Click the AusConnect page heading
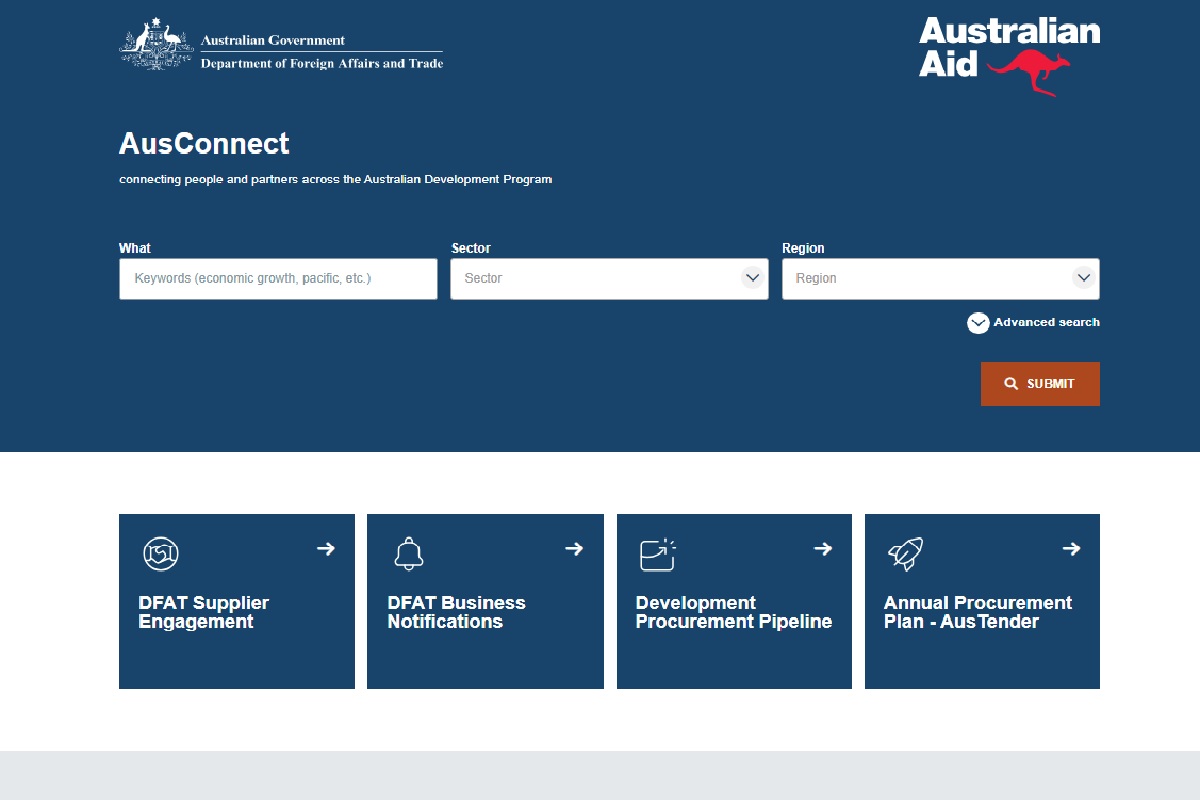Screen dimensions: 1200x800 point(204,144)
